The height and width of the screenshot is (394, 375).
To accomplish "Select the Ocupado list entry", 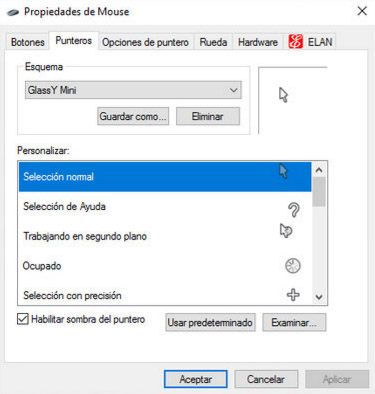I will (165, 266).
